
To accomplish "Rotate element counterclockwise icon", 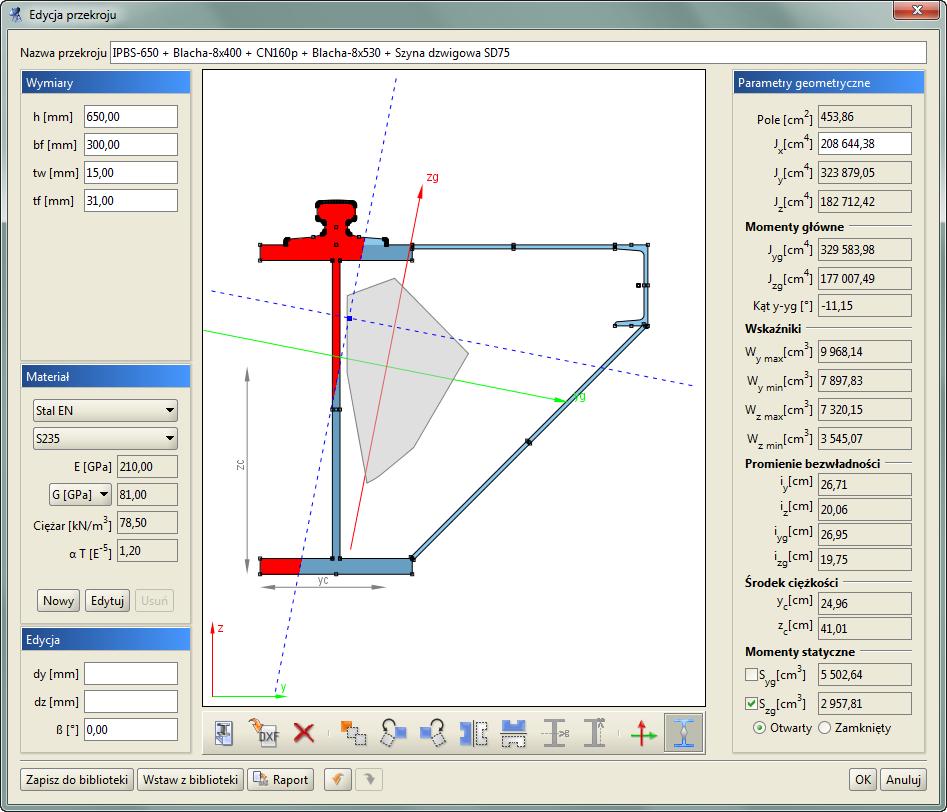I will coord(393,733).
